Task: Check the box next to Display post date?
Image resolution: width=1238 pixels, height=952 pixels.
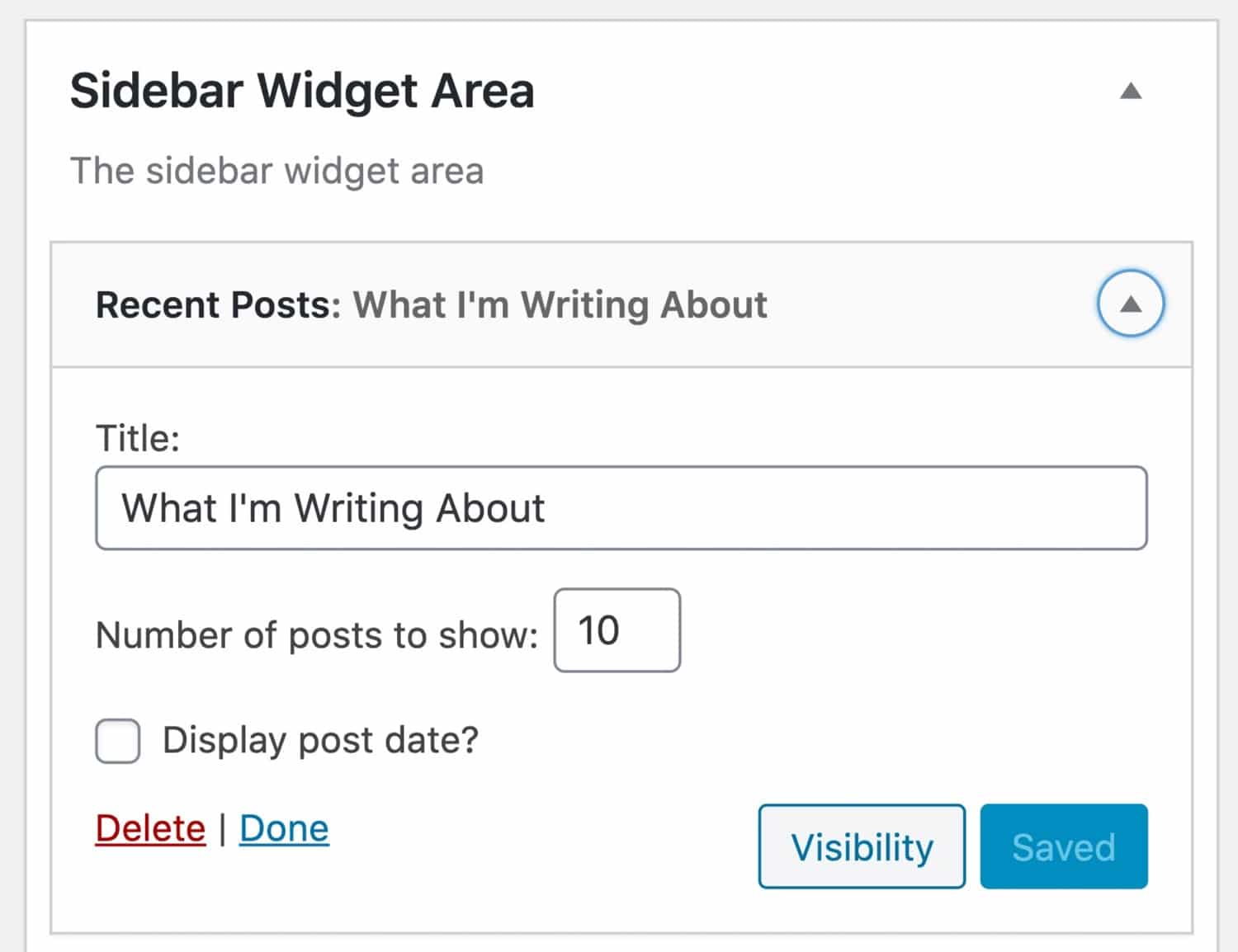Action: tap(116, 740)
